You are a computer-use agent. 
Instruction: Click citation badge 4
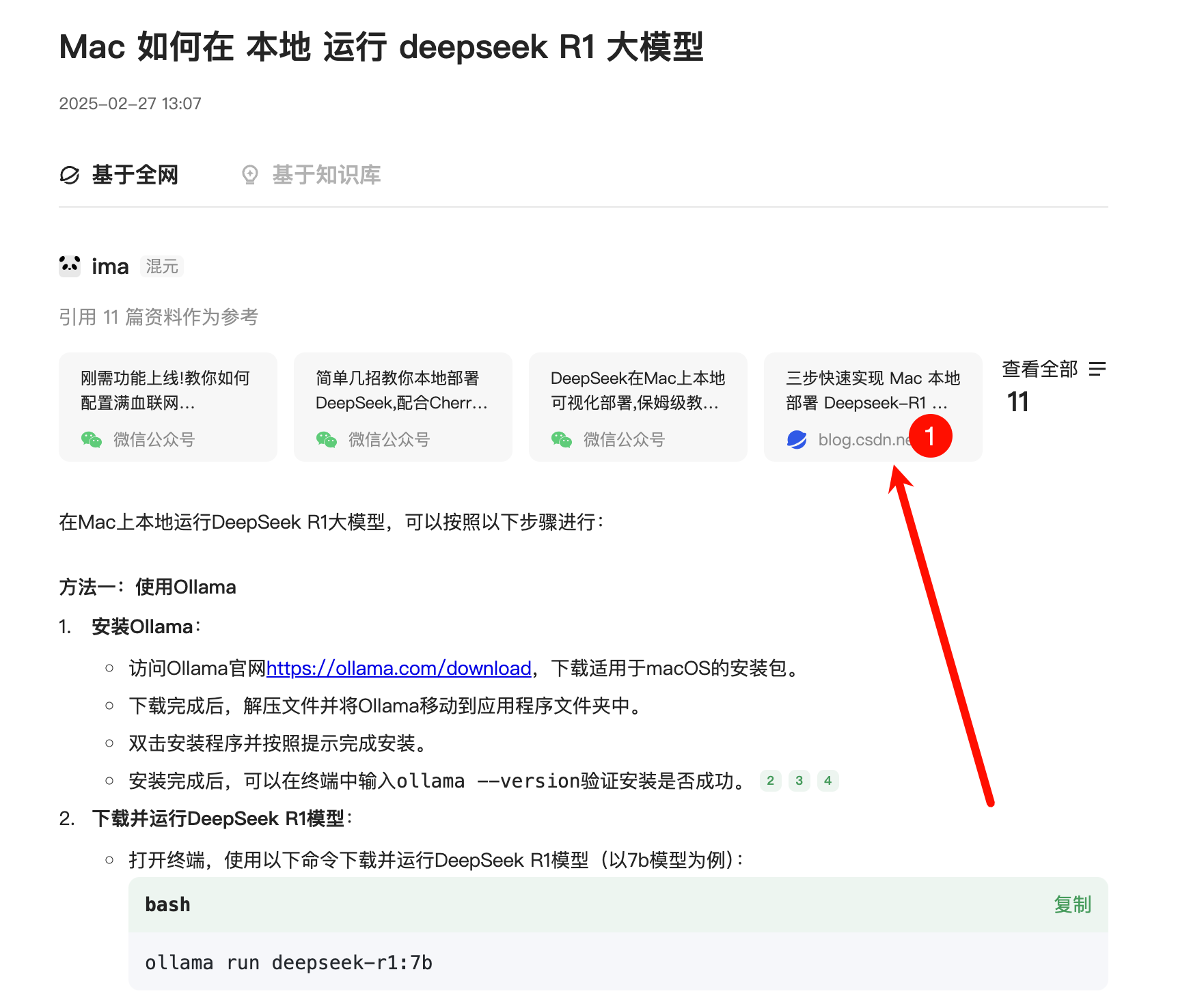point(827,781)
